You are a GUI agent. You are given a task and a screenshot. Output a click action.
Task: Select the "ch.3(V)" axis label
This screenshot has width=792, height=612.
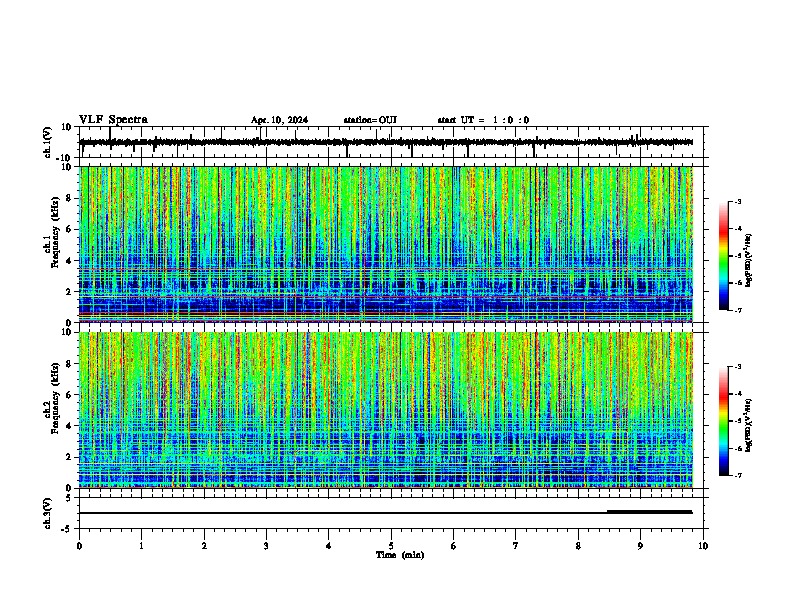(48, 513)
